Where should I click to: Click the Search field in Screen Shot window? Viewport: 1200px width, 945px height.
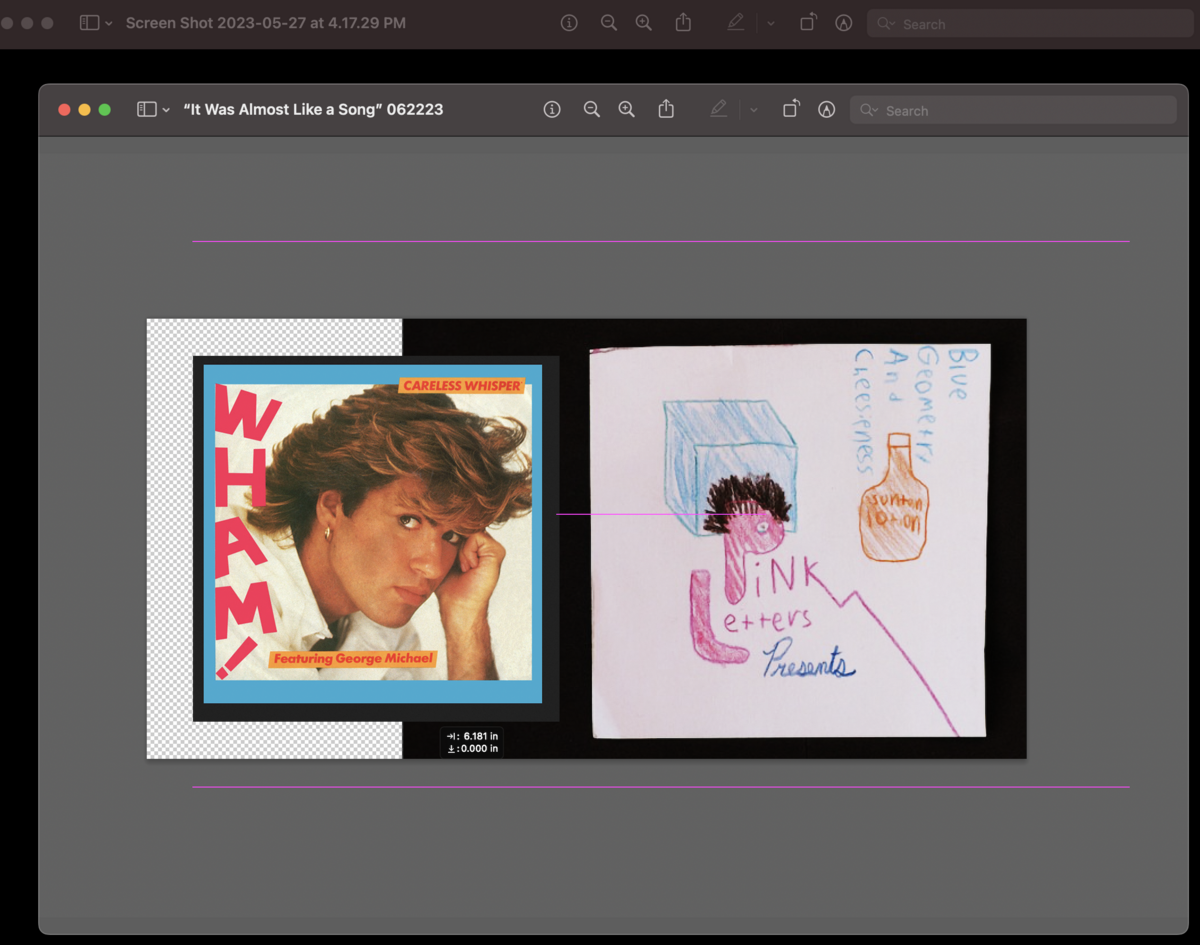point(1030,24)
